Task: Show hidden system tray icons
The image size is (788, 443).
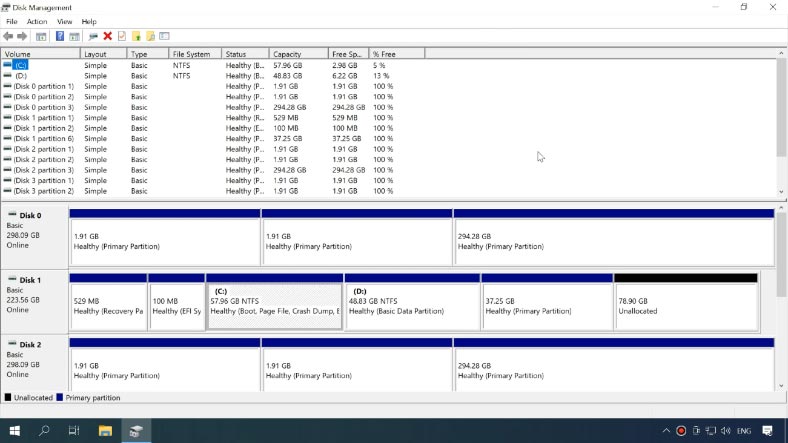Action: click(x=666, y=431)
